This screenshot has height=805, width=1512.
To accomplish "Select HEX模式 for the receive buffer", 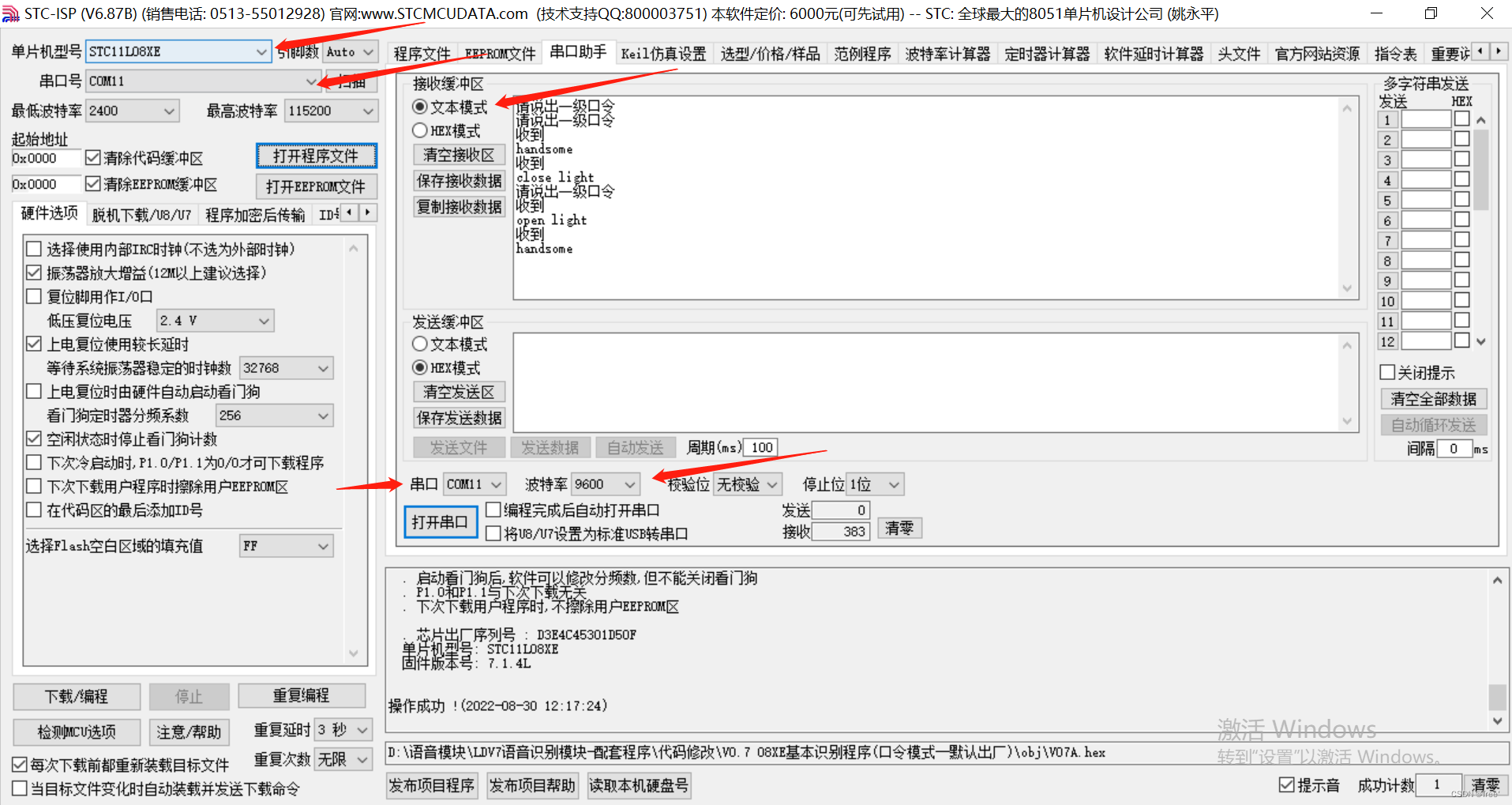I will pyautogui.click(x=419, y=130).
